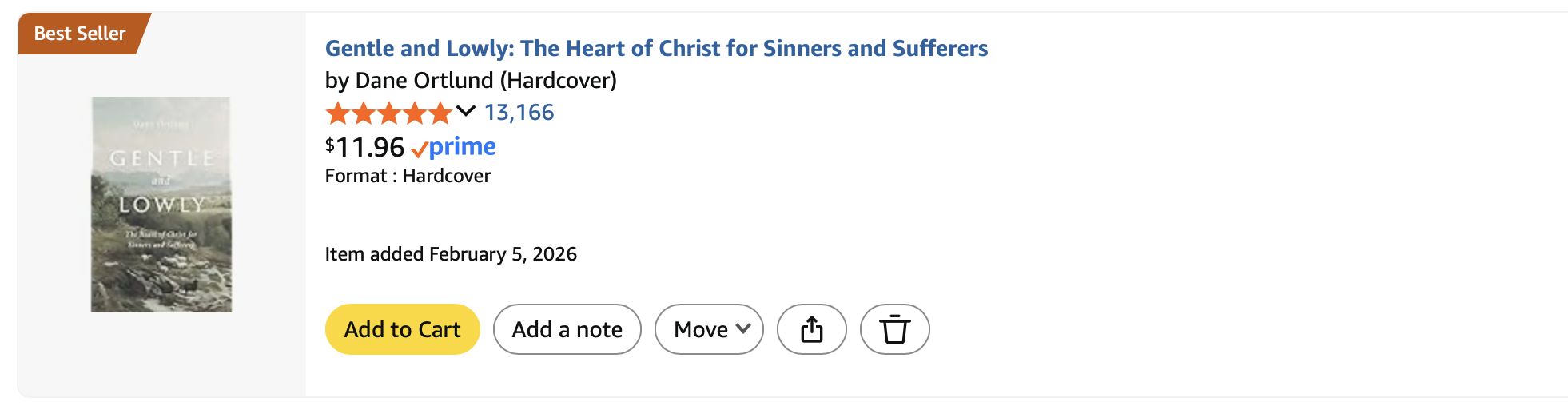Click the Best Seller badge
This screenshot has height=414, width=1568.
(80, 34)
